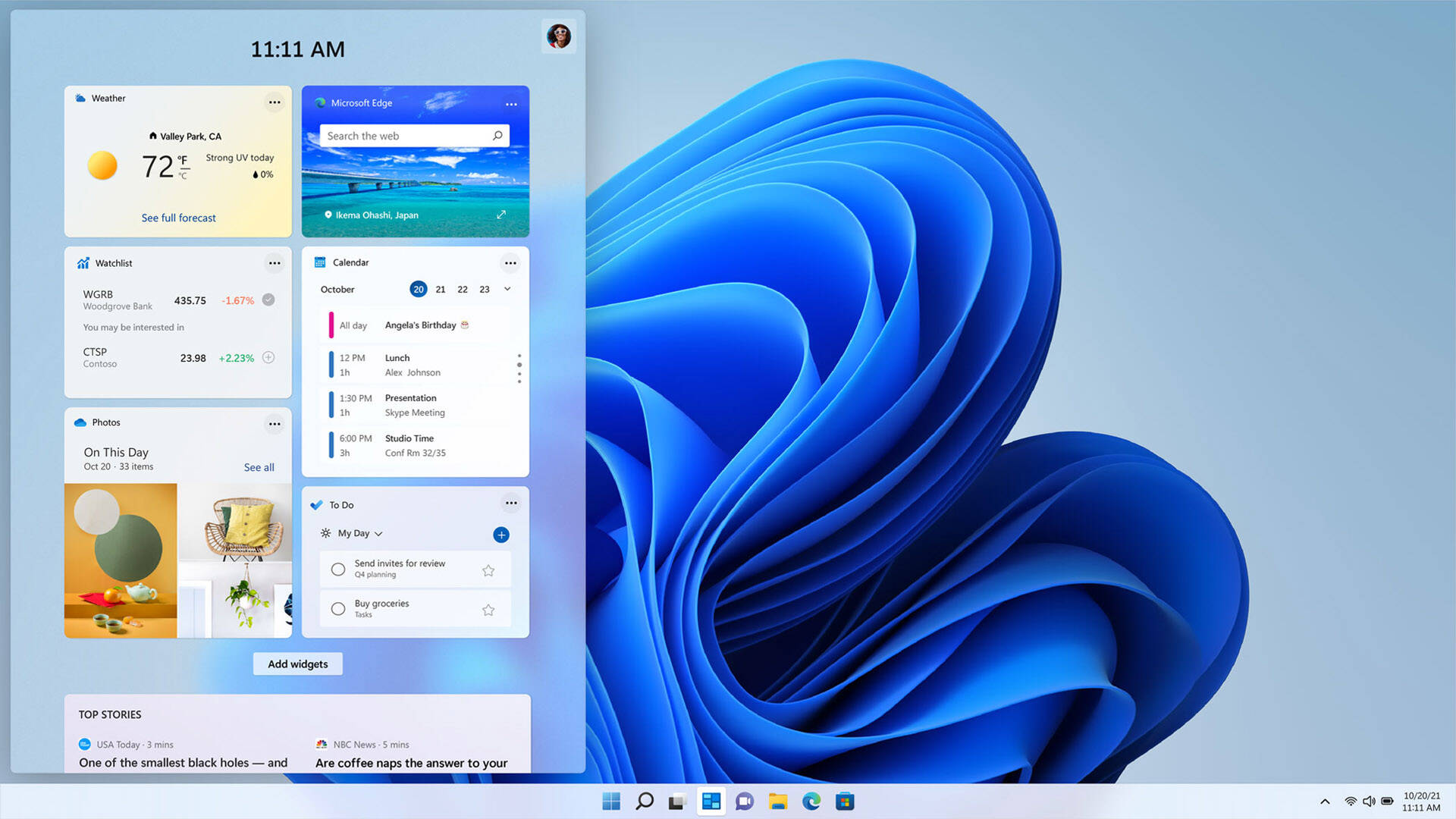Viewport: 1456px width, 819px height.
Task: Open the Photos On This Day thumbnail
Action: (x=120, y=560)
